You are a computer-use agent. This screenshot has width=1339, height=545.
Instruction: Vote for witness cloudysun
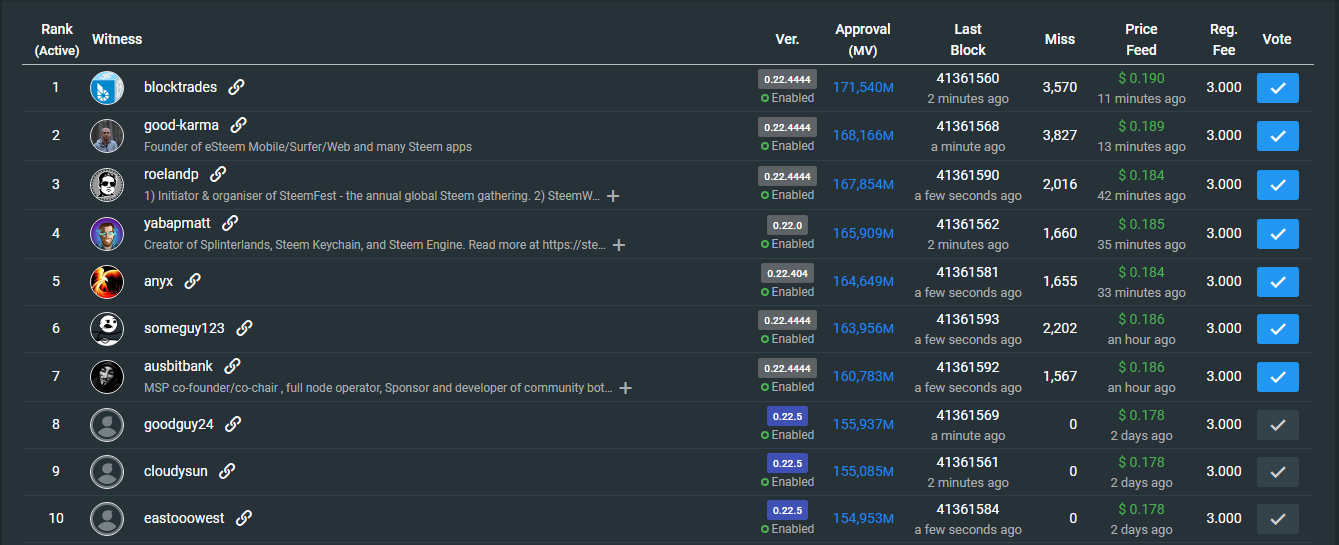tap(1277, 472)
